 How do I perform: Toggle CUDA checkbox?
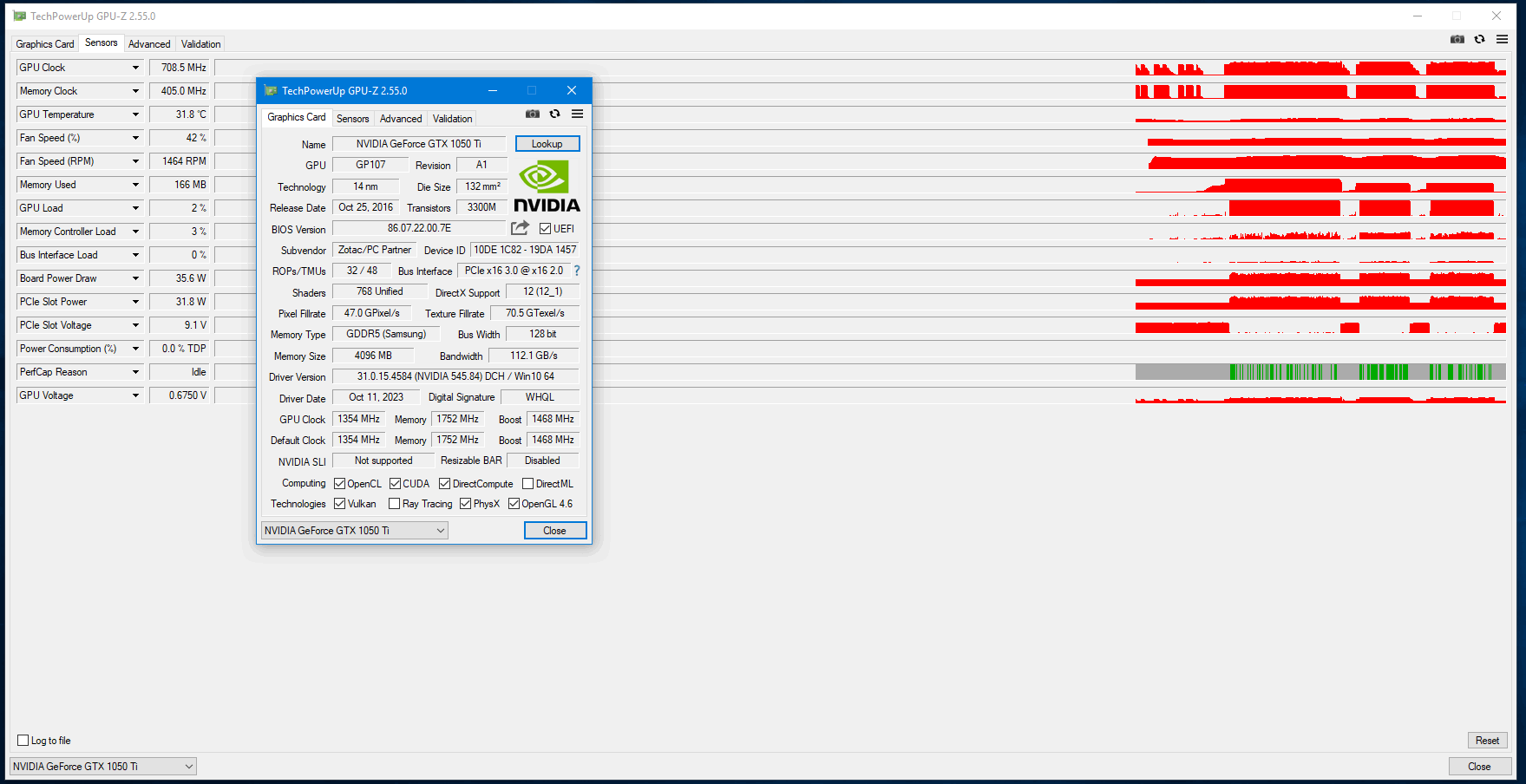coord(395,484)
